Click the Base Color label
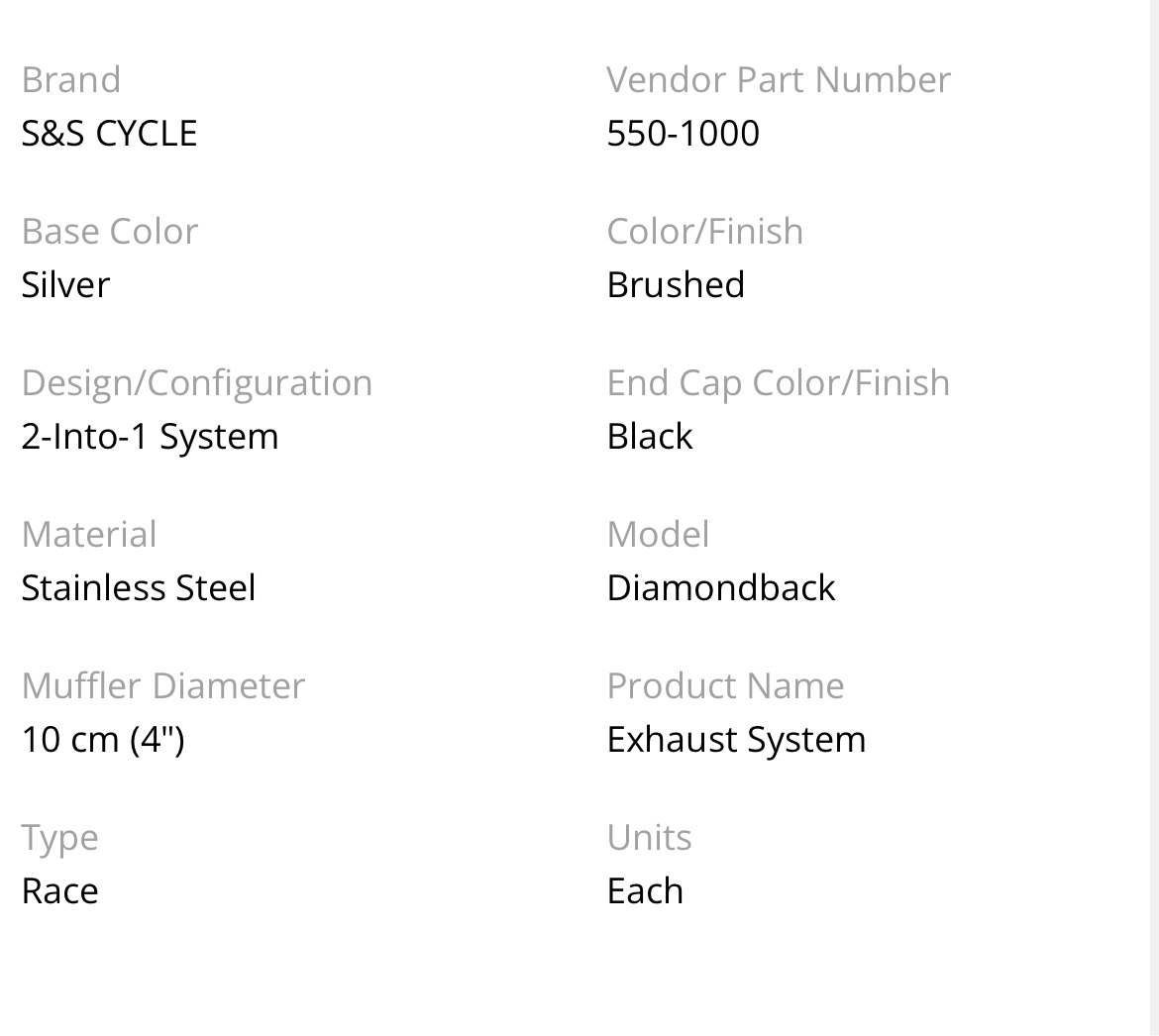1159x1036 pixels. click(x=110, y=232)
